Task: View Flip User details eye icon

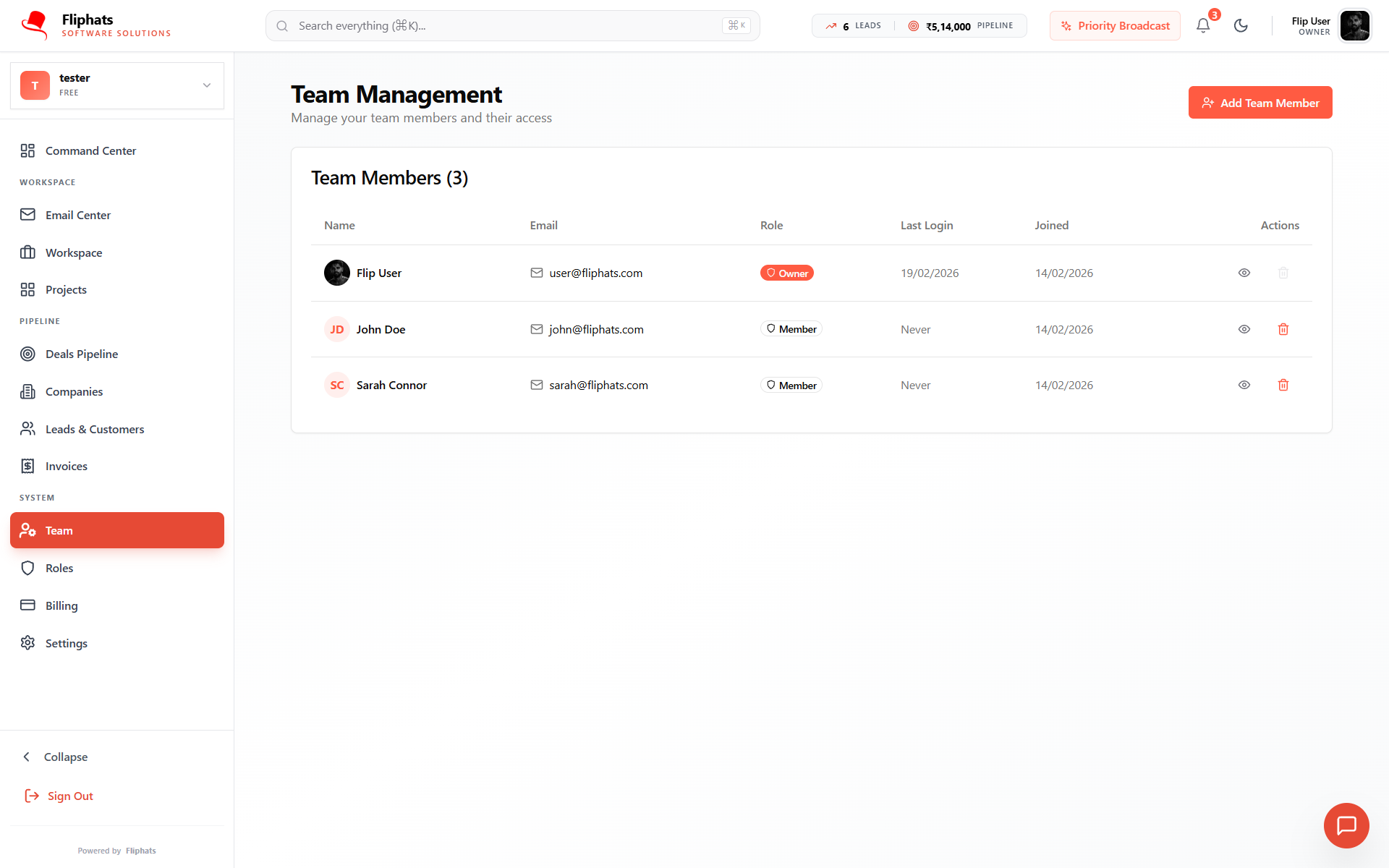Action: tap(1244, 273)
